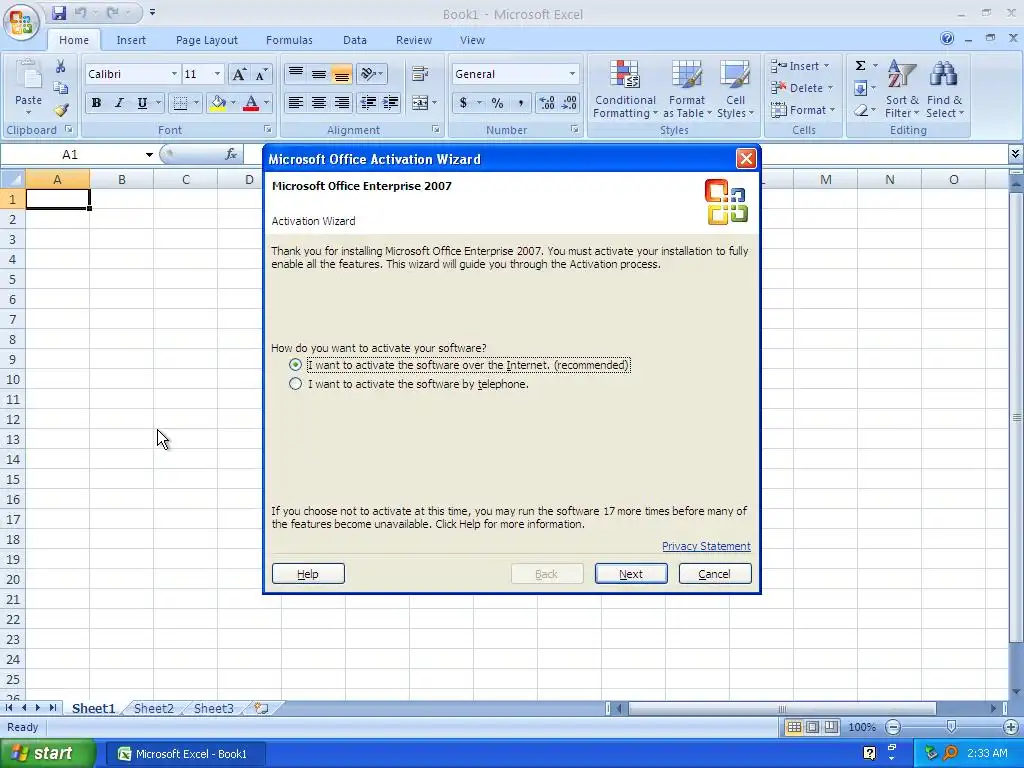Expand Format as Table dropdown
The image size is (1024, 768).
[687, 89]
